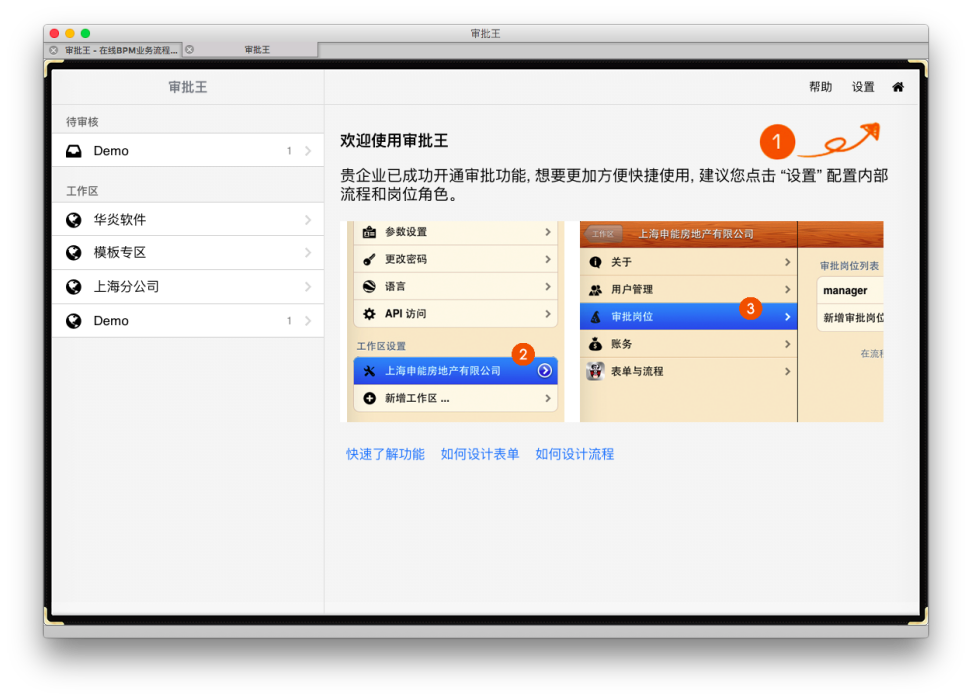Click the globe icon beside 华炎软件

(x=74, y=219)
